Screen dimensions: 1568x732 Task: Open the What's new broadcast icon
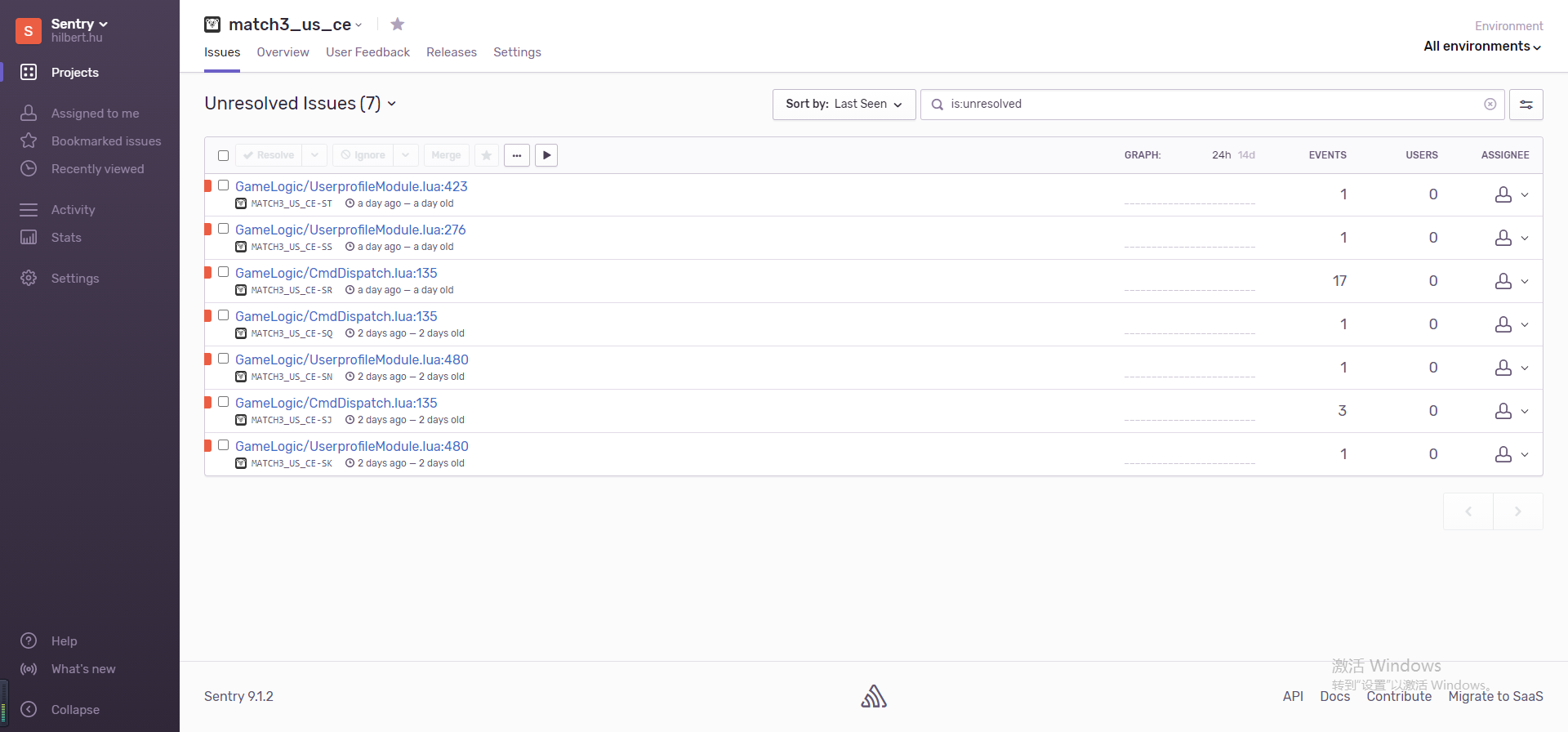coord(29,668)
